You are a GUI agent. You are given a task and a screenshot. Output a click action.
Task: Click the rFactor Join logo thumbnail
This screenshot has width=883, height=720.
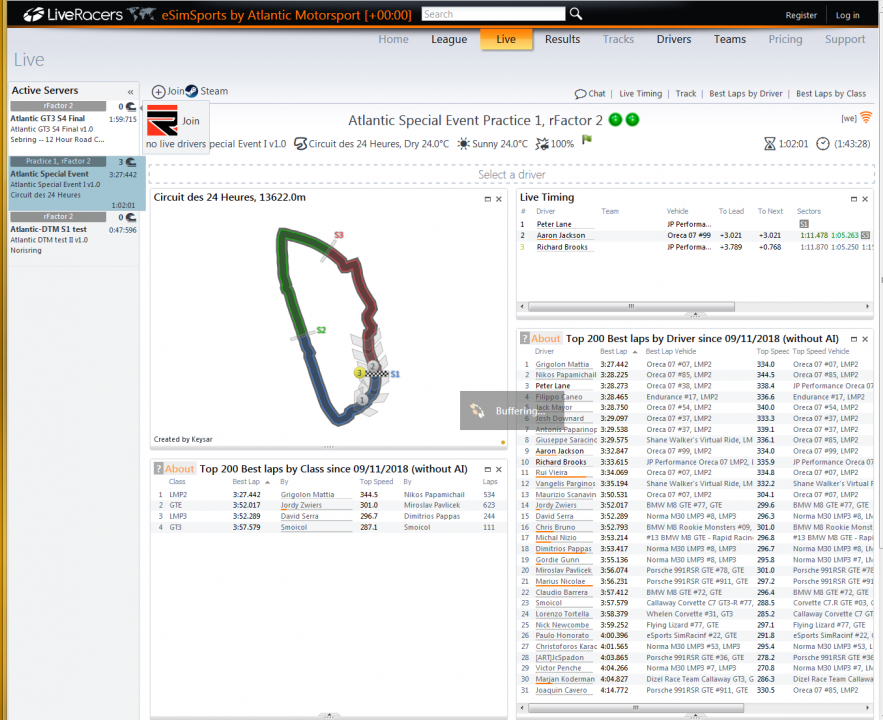(x=162, y=120)
